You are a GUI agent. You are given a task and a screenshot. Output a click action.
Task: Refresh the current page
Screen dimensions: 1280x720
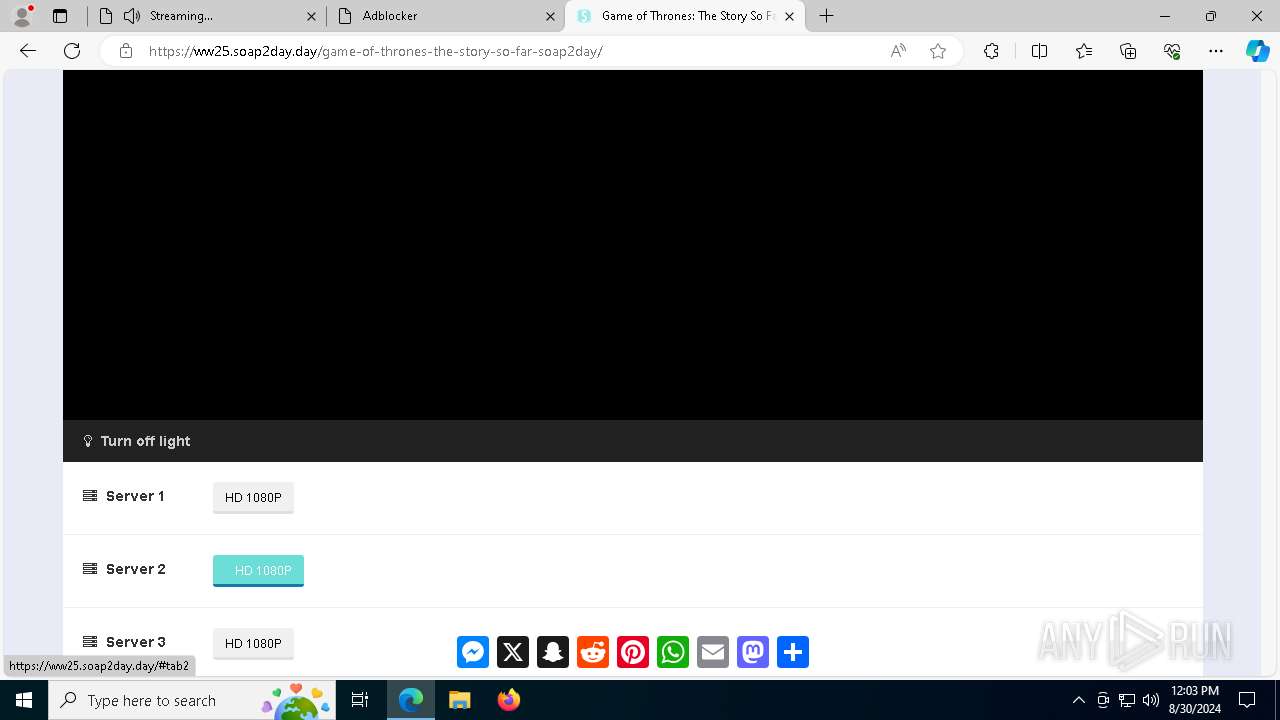(x=72, y=51)
